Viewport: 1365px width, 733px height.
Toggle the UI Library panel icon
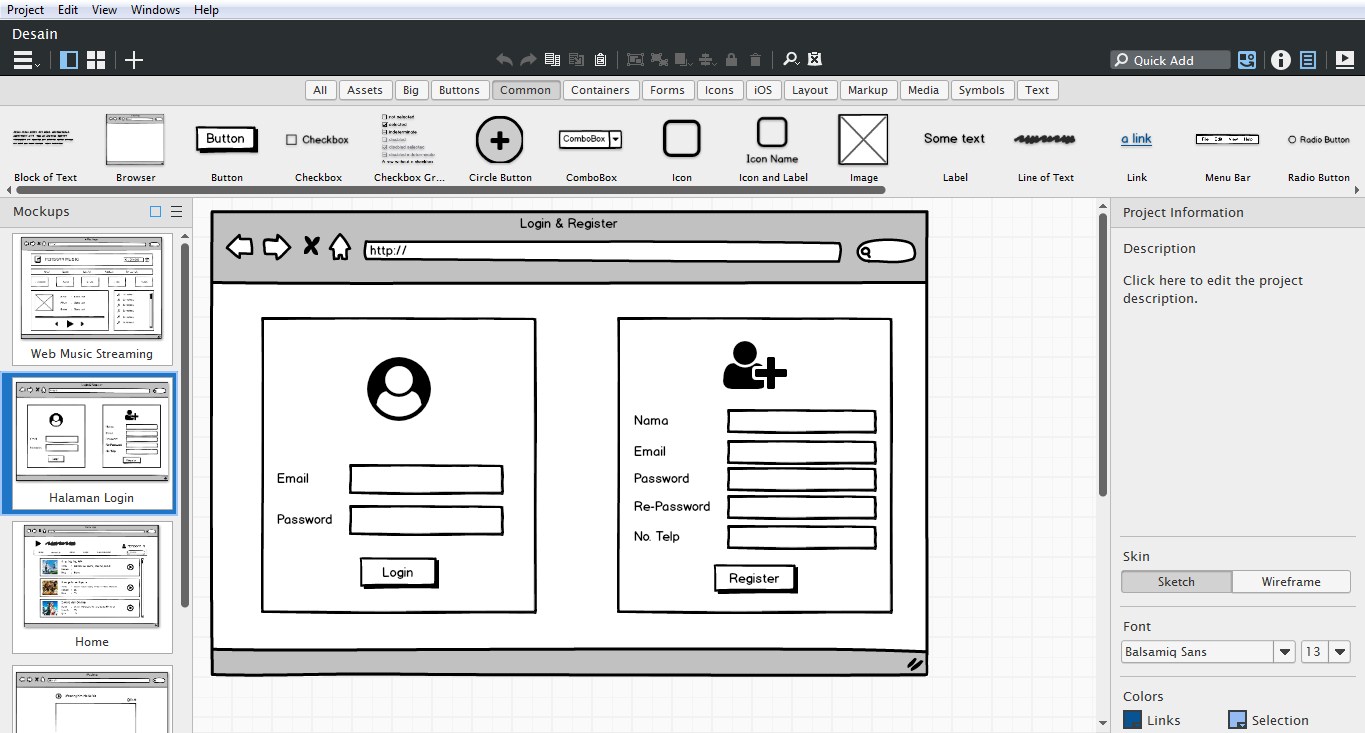[1247, 60]
